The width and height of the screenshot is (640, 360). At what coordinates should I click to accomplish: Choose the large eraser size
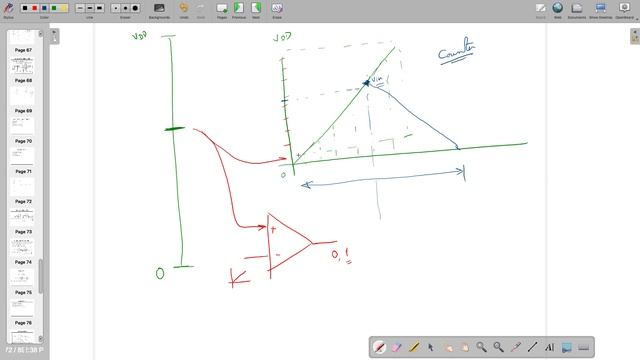tap(135, 8)
